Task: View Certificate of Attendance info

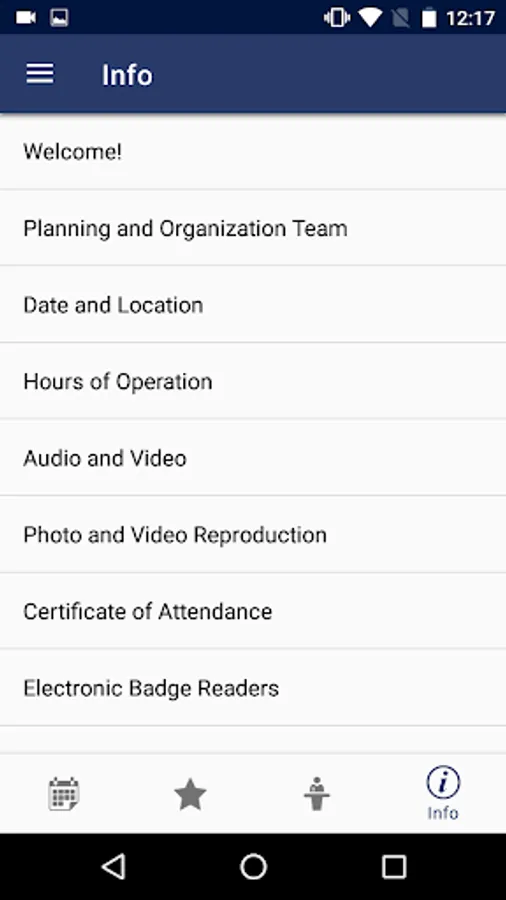Action: click(x=253, y=611)
